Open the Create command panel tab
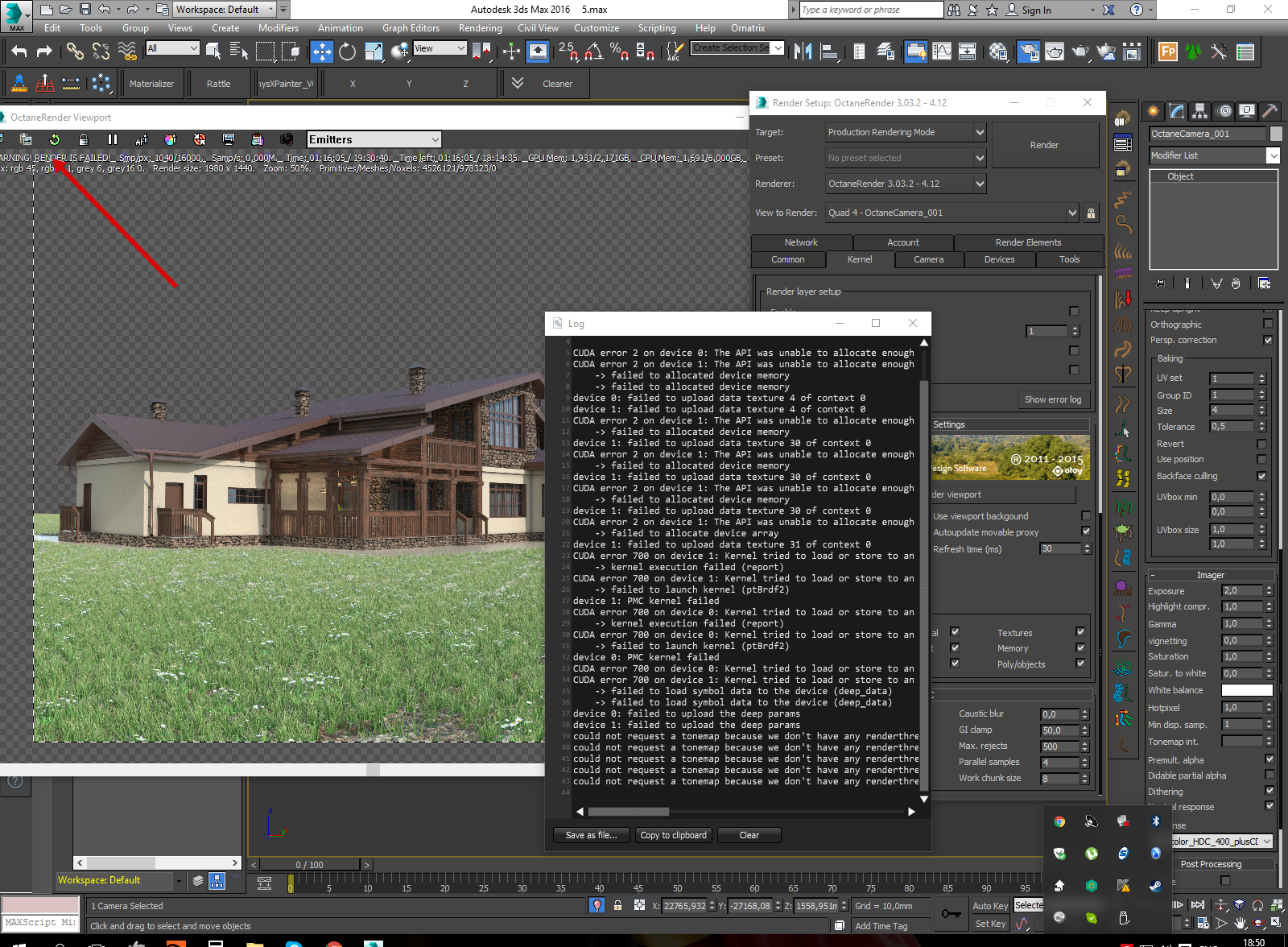Screen dimensions: 1288x947 tap(1154, 111)
